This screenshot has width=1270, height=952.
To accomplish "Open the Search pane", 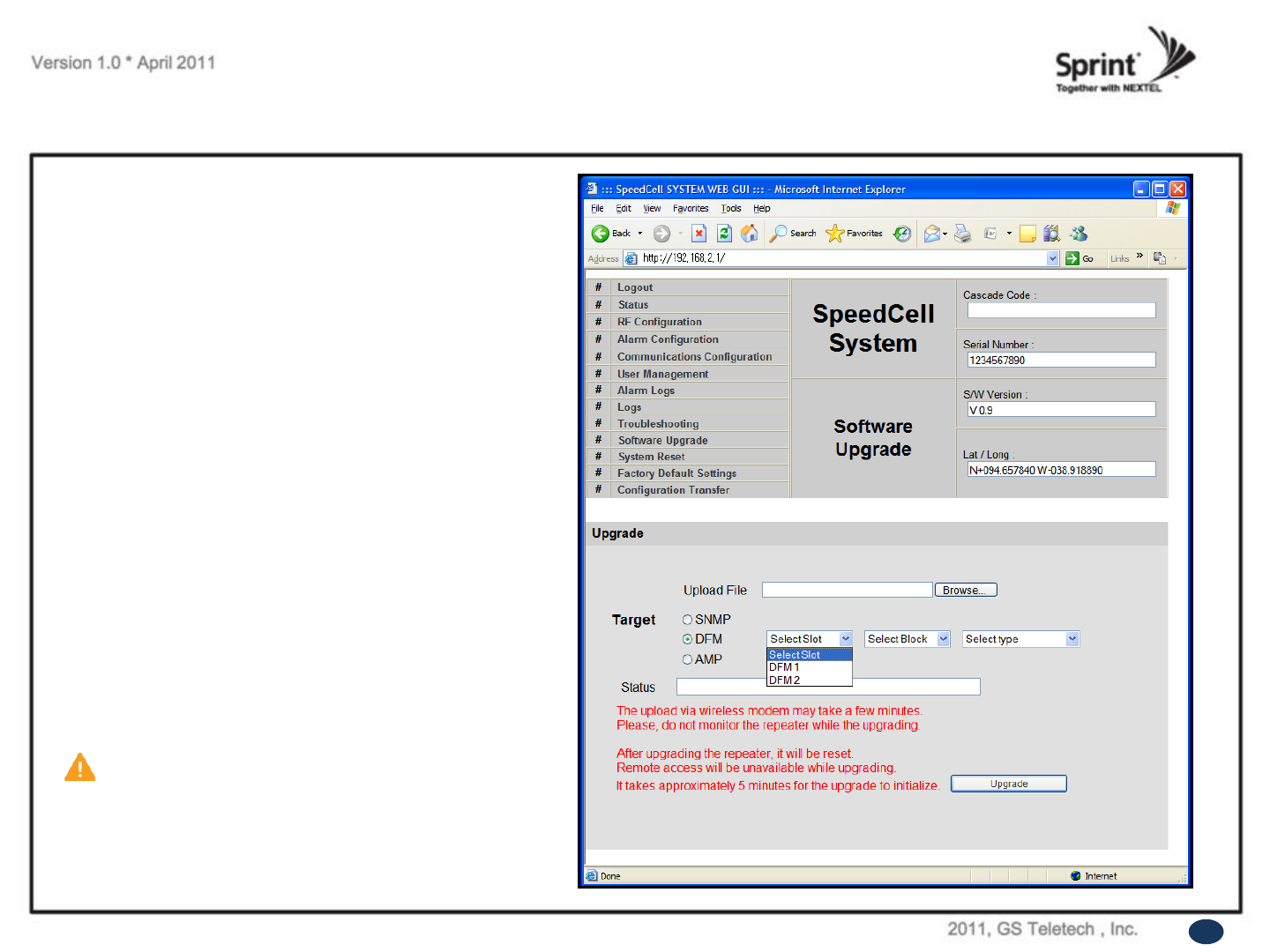I will coord(793,234).
